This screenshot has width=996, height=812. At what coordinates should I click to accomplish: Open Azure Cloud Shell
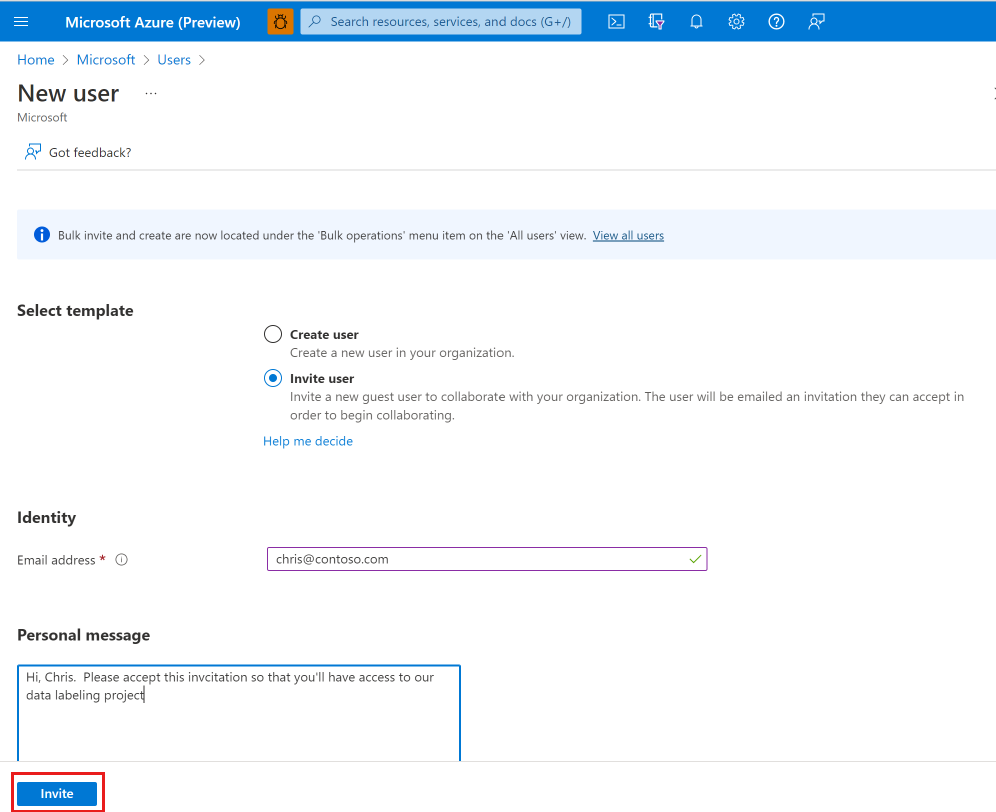(616, 21)
